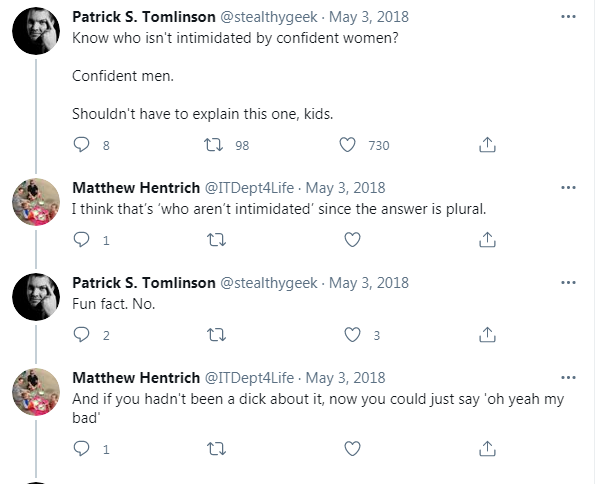This screenshot has width=607, height=484.
Task: Retweet the tweet with 98 retweets
Action: tap(213, 145)
